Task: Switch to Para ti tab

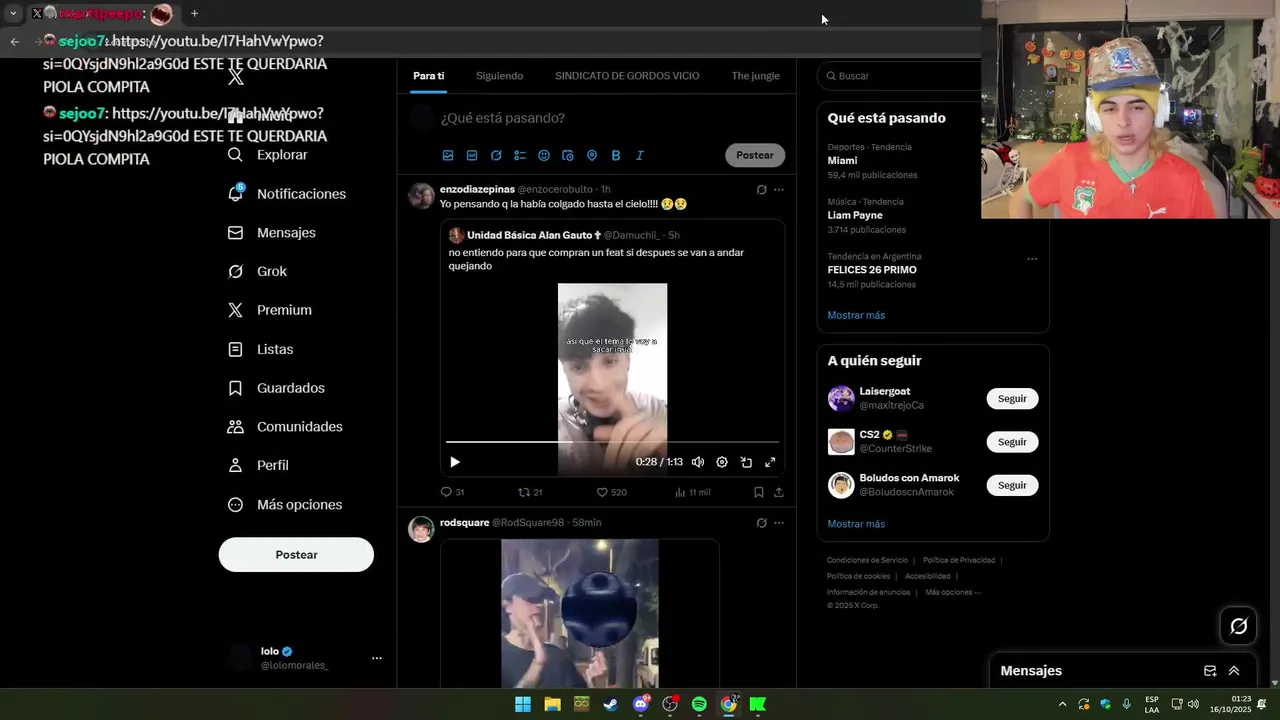Action: point(429,76)
